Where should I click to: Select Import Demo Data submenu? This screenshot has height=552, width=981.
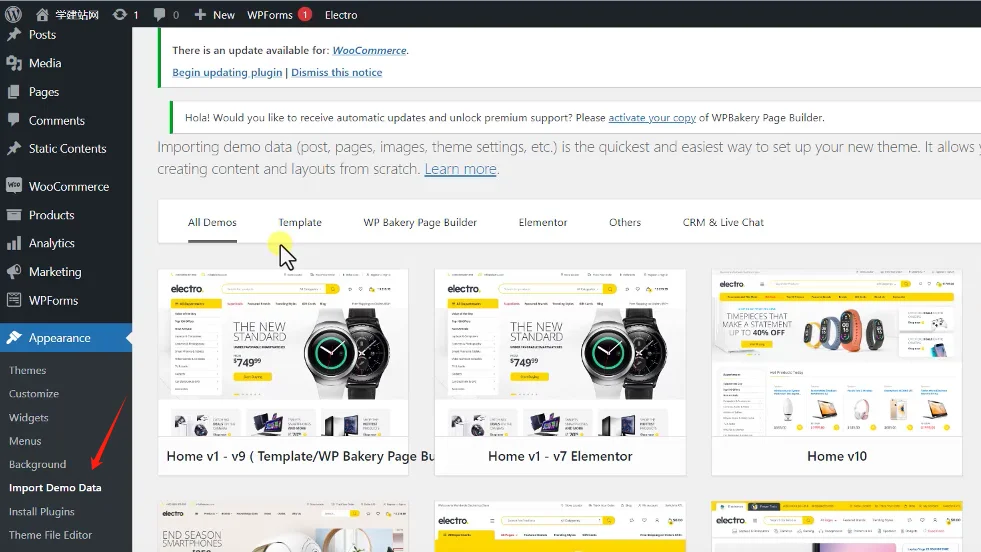[55, 488]
